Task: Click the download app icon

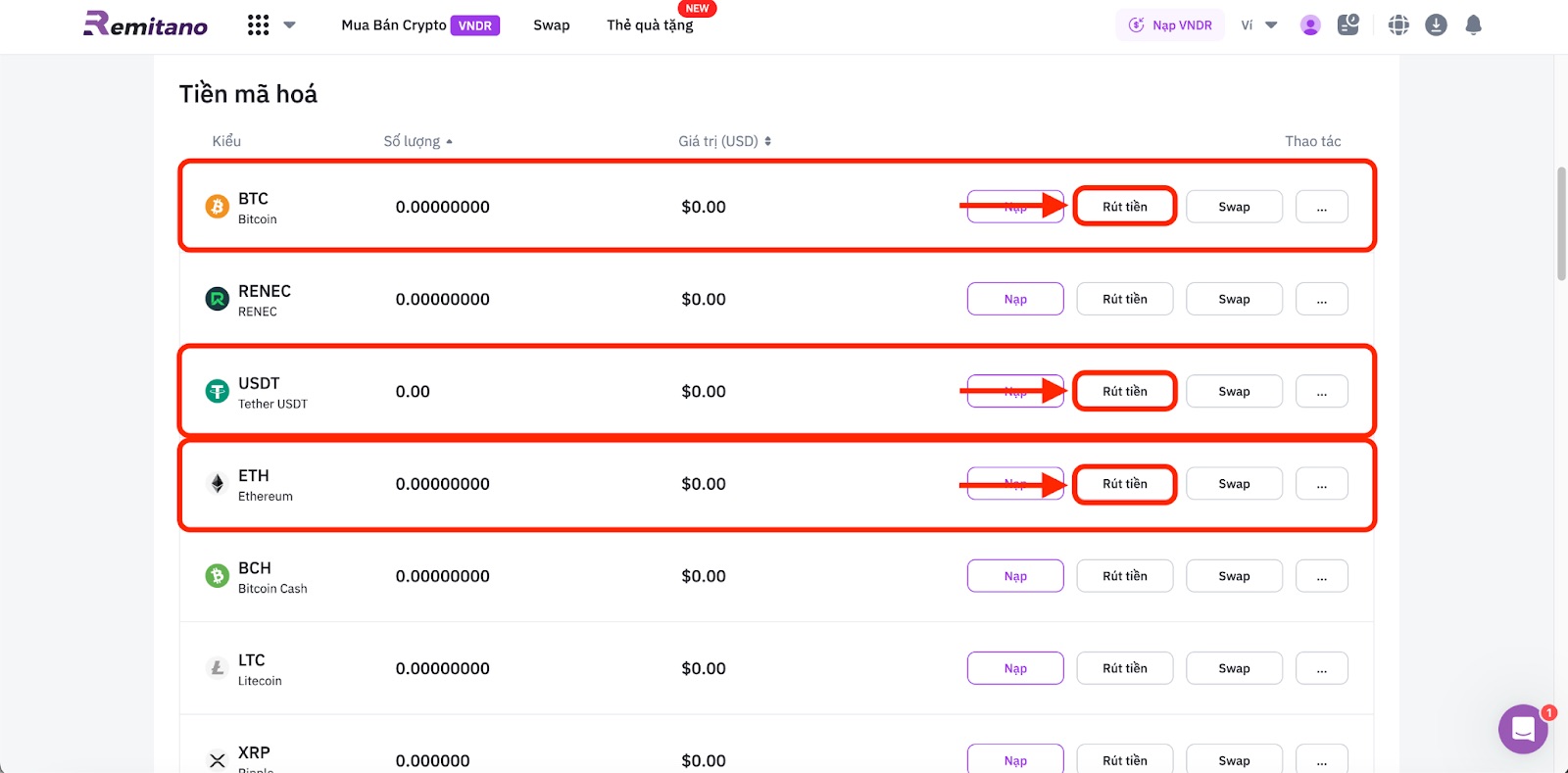Action: (x=1436, y=25)
